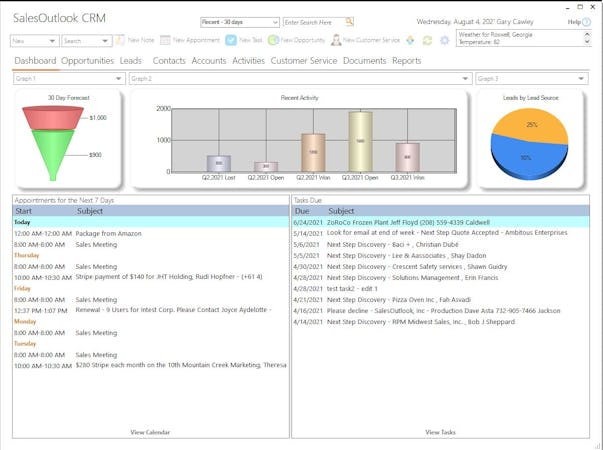Click the blue pie slice
Image resolution: width=603 pixels, height=450 pixels.
(x=527, y=158)
